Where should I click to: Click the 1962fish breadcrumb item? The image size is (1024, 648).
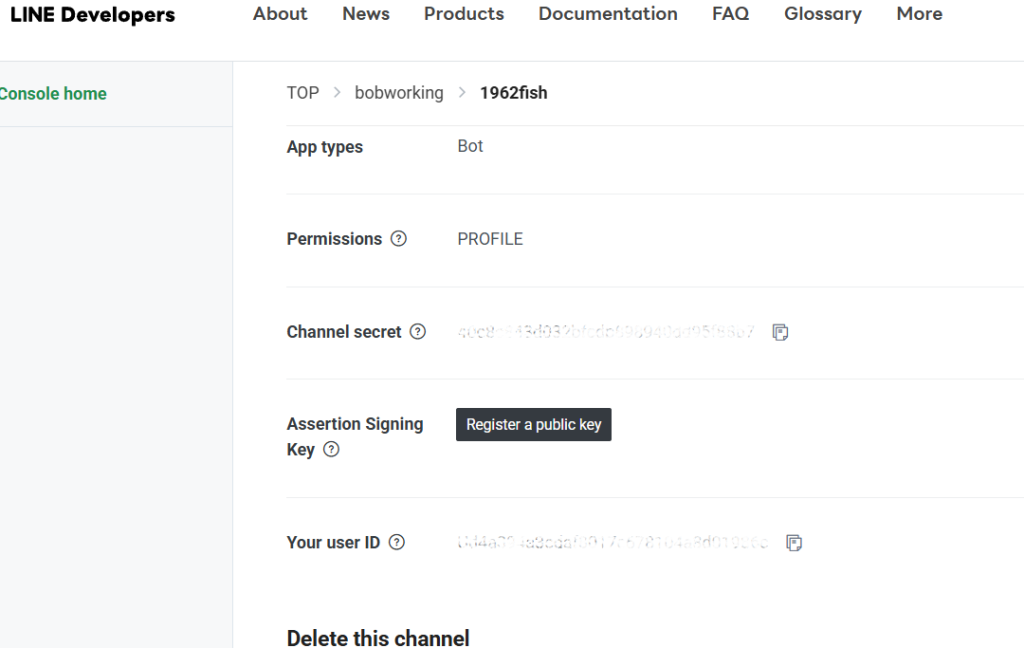pos(513,93)
